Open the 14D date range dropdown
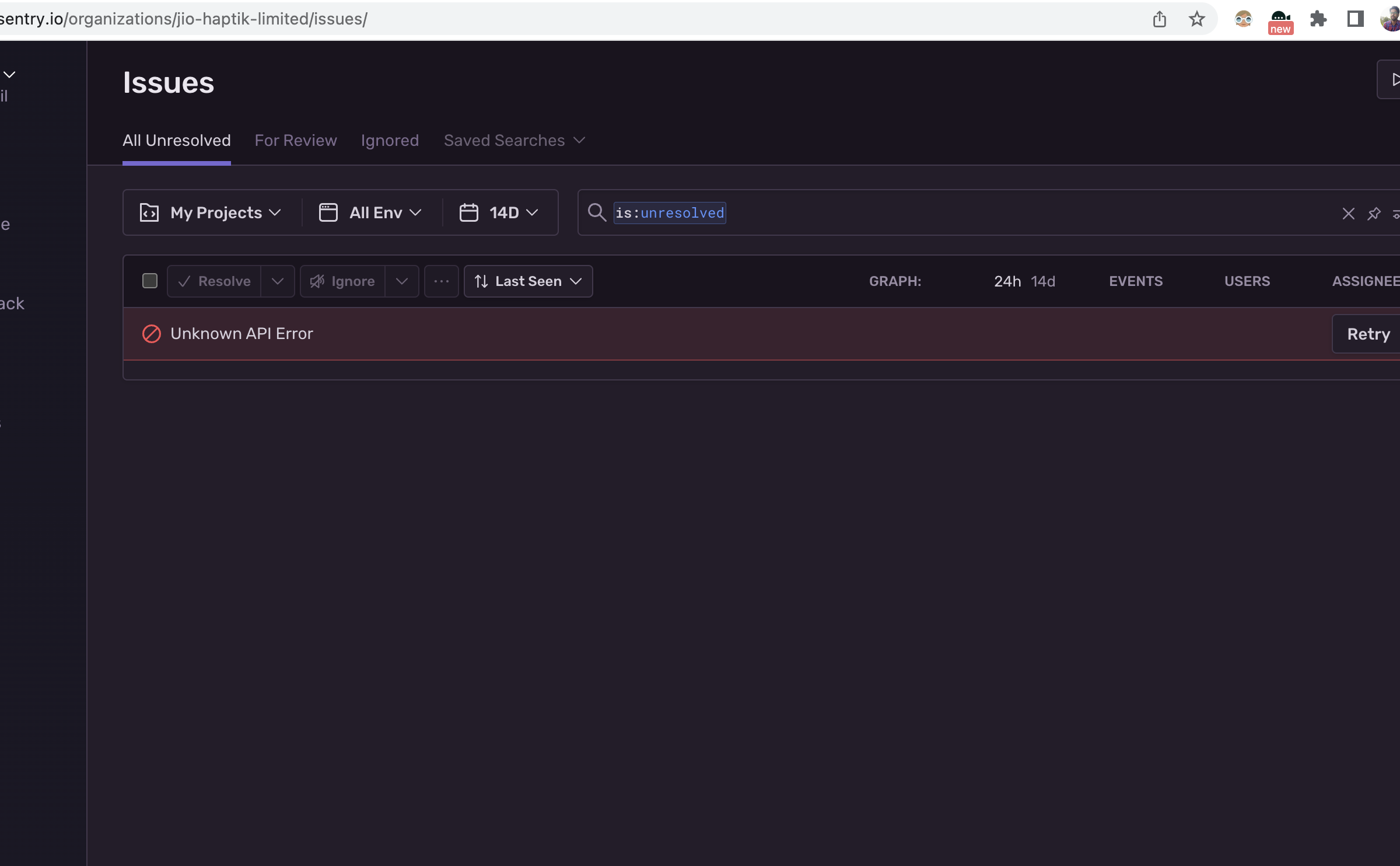Viewport: 1400px width, 866px height. (x=499, y=212)
